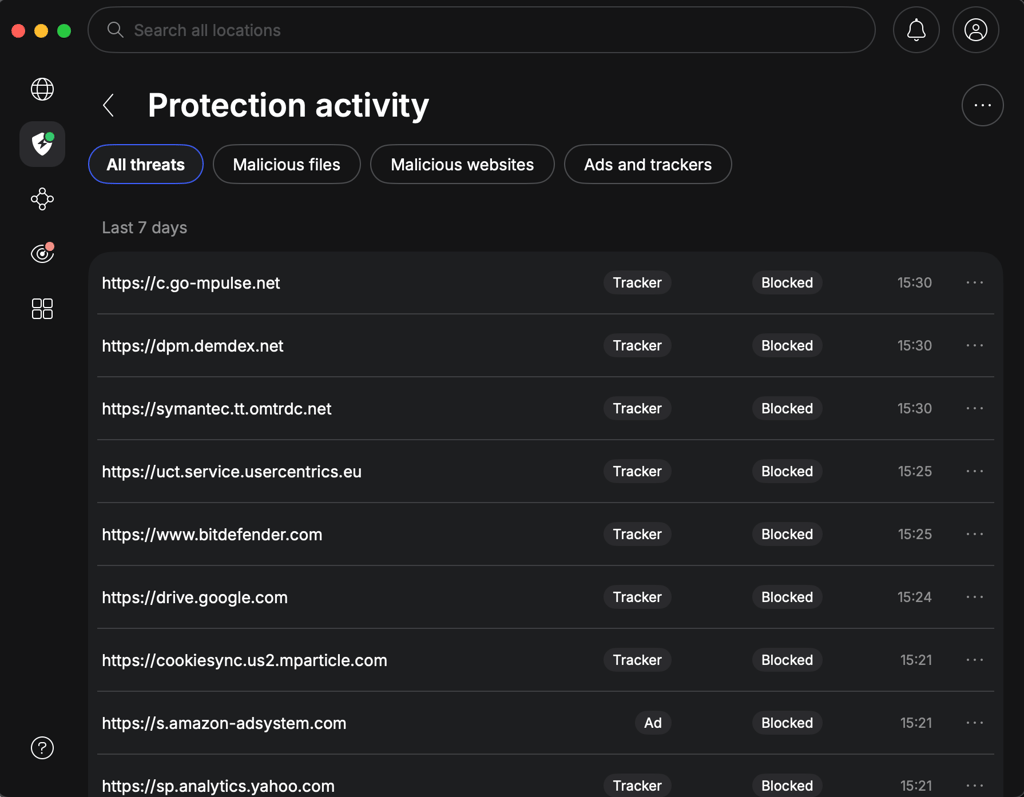Click Tracker badge on drive.google.com row
The image size is (1024, 797).
(x=637, y=597)
